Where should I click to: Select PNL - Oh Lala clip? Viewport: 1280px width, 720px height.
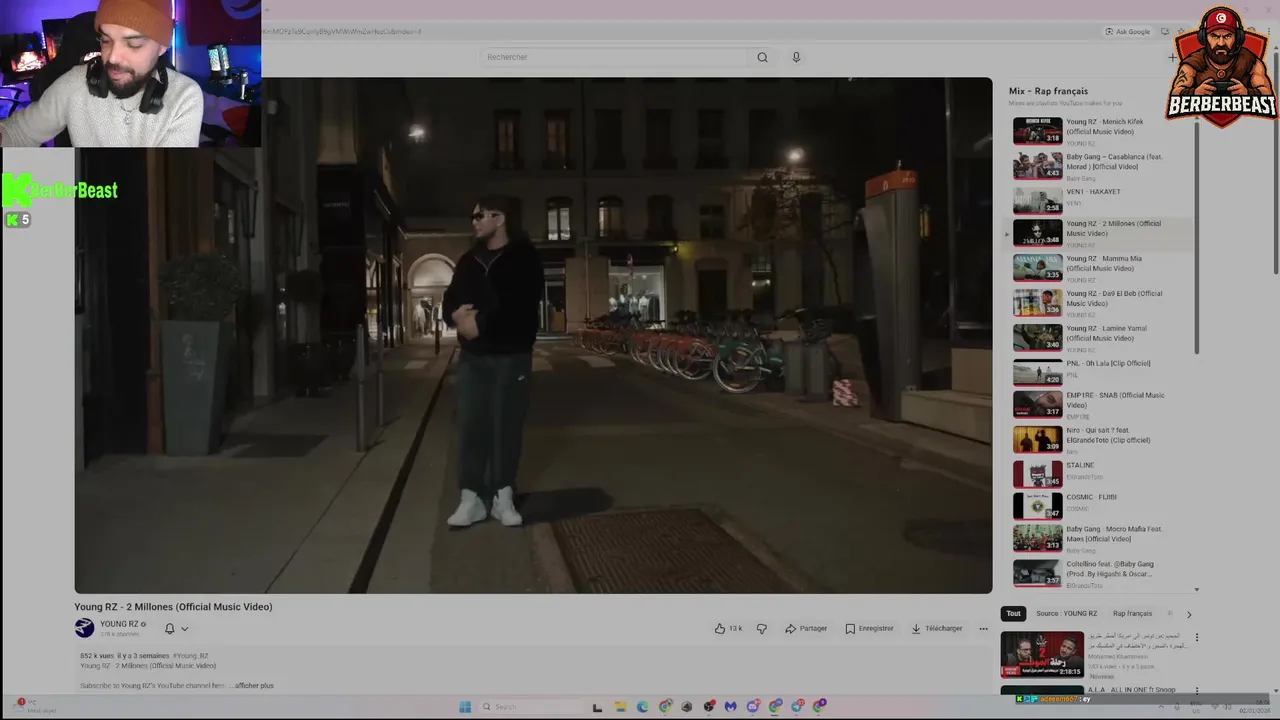pos(1104,372)
